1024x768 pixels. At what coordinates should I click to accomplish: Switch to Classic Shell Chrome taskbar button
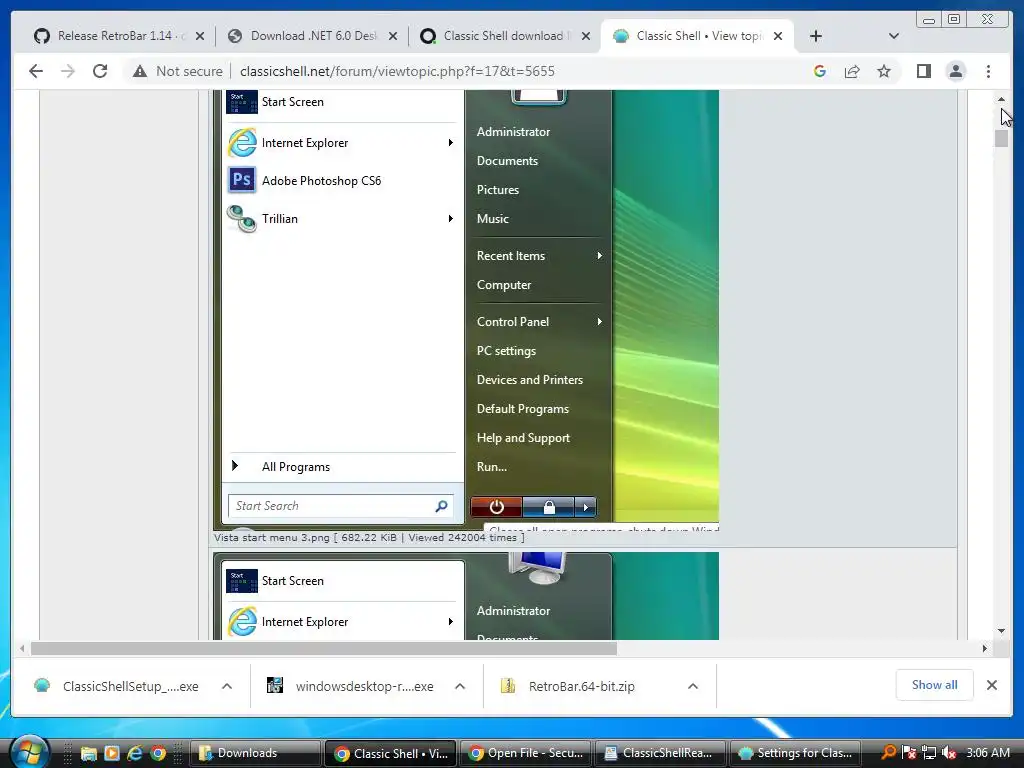click(391, 754)
